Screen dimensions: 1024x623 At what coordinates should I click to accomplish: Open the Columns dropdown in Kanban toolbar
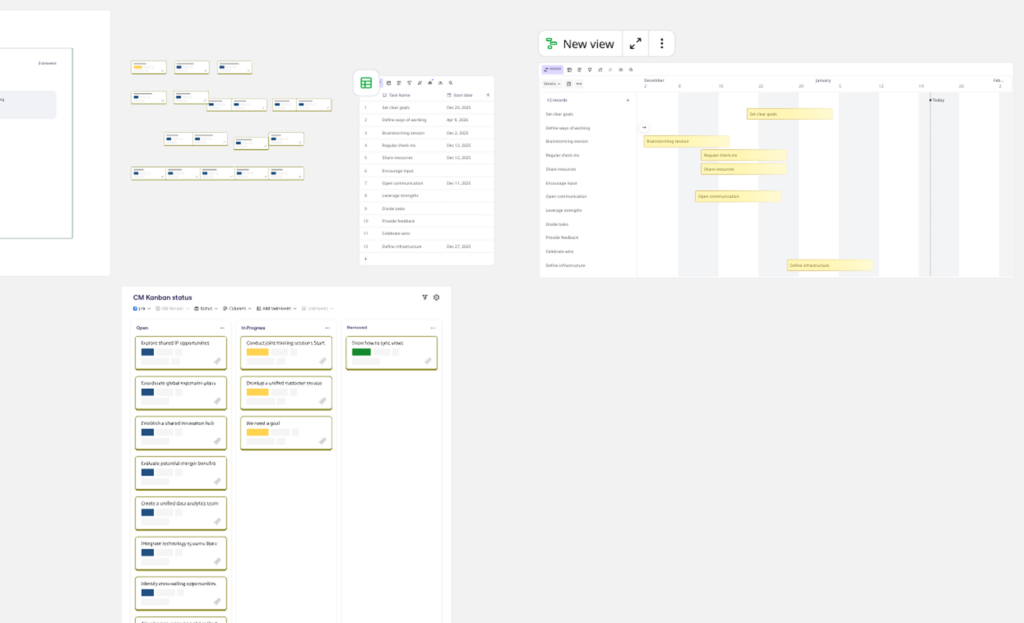point(237,309)
